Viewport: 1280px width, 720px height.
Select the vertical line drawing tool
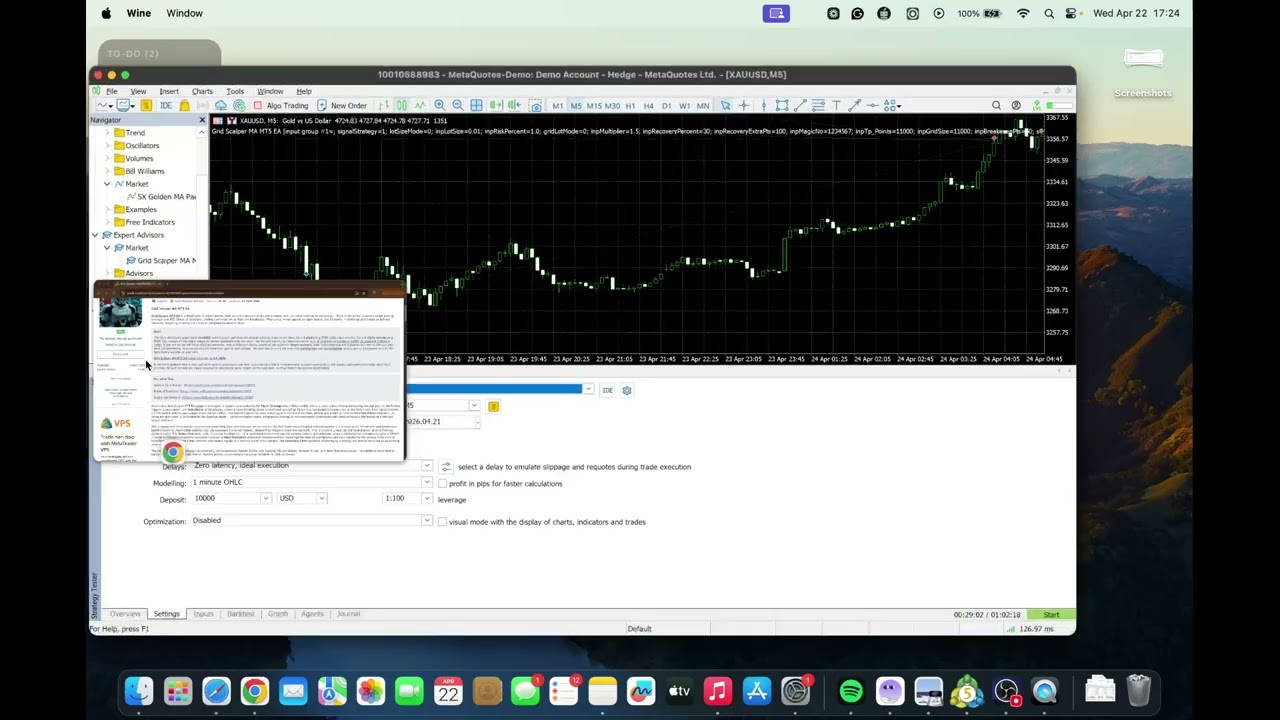coord(764,105)
